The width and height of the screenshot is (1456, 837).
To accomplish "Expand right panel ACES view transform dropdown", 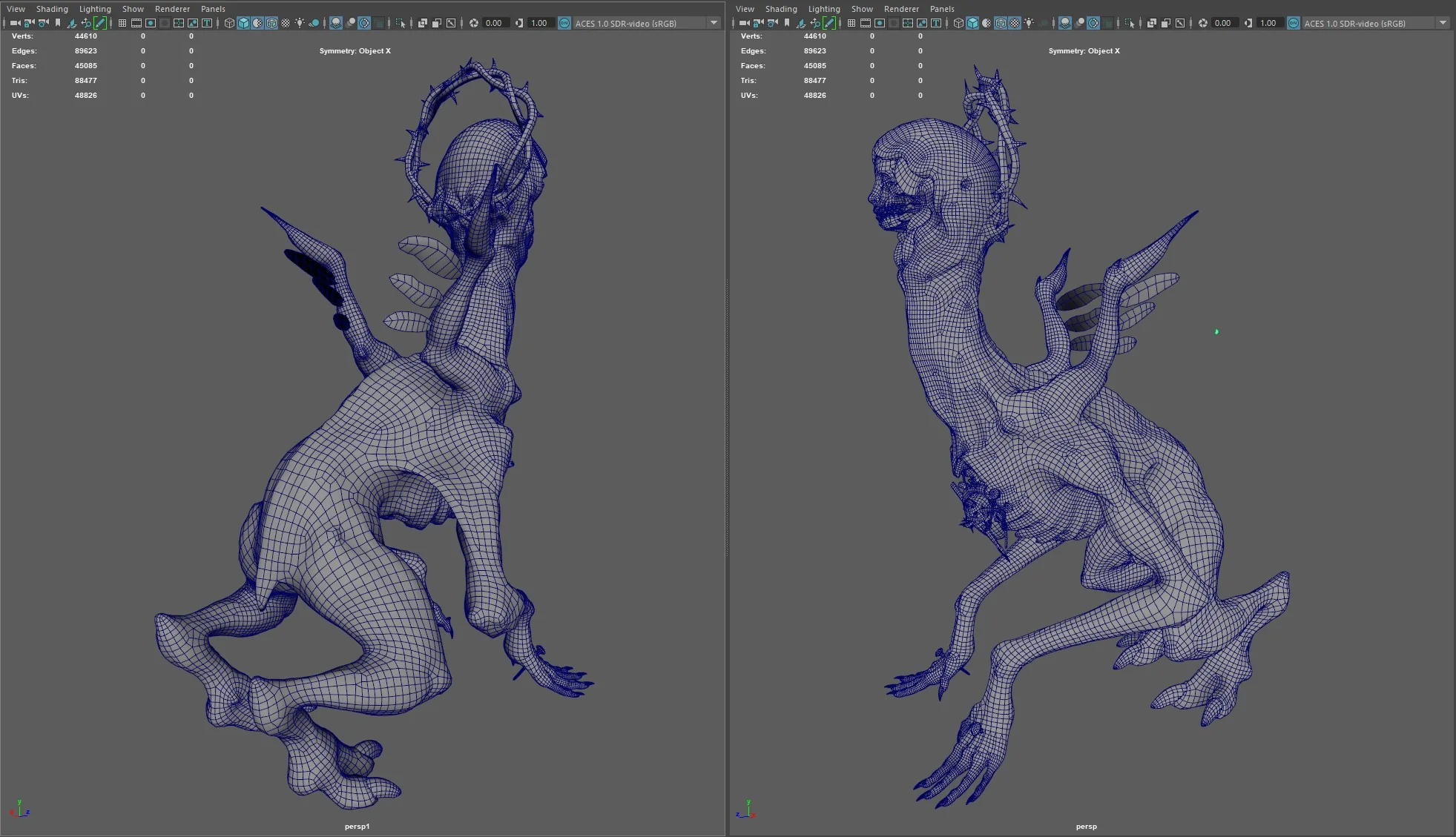I will tap(1443, 23).
